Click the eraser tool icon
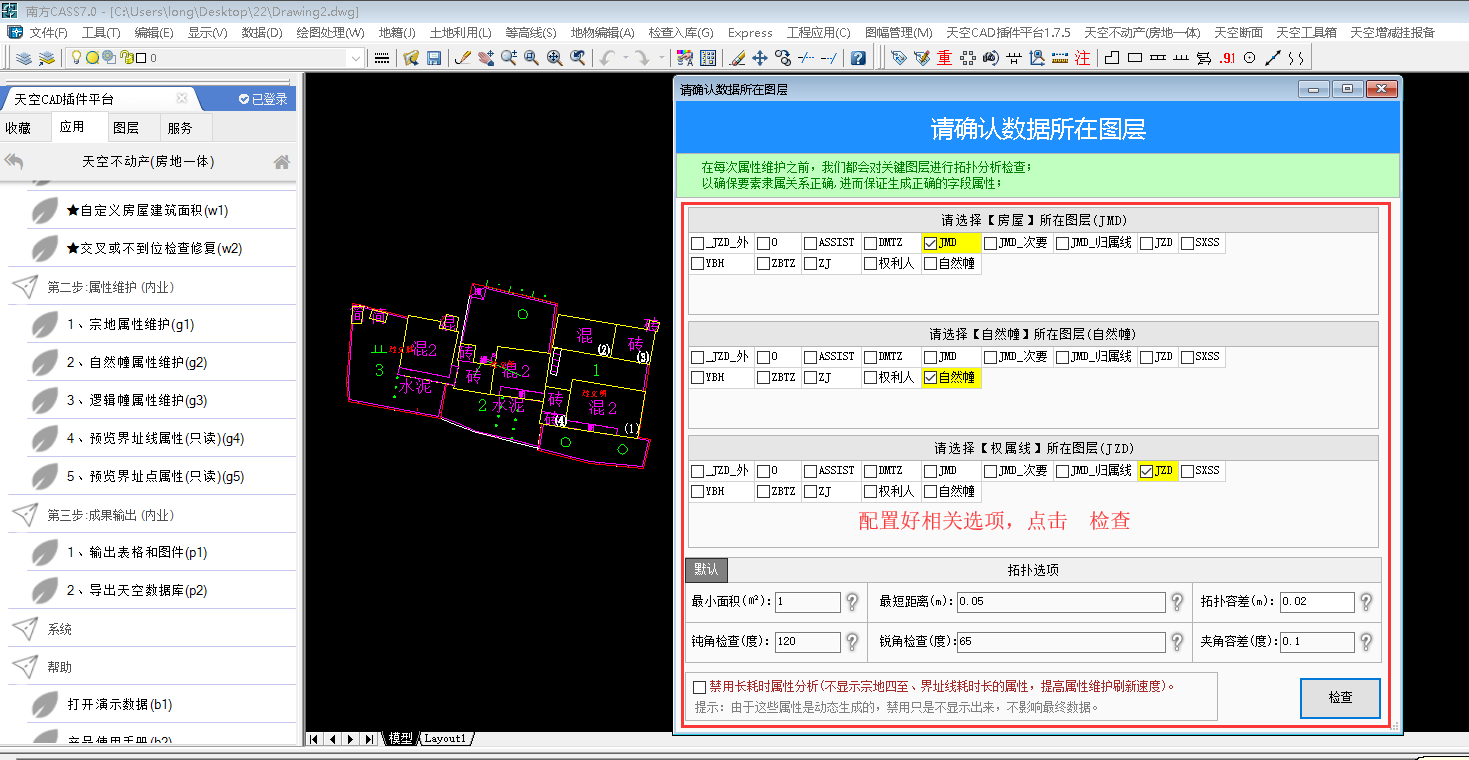The height and width of the screenshot is (760, 1469). pyautogui.click(x=738, y=58)
